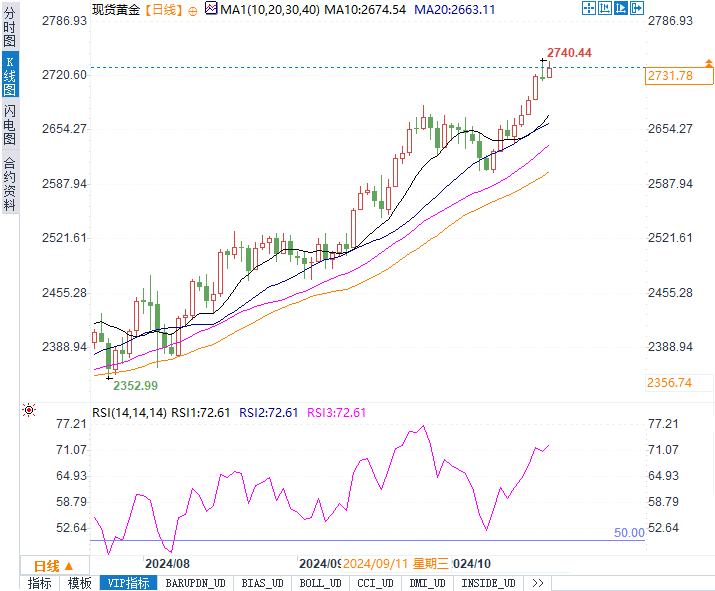Click the second icon in top-right toolbar
The height and width of the screenshot is (591, 715).
[604, 8]
